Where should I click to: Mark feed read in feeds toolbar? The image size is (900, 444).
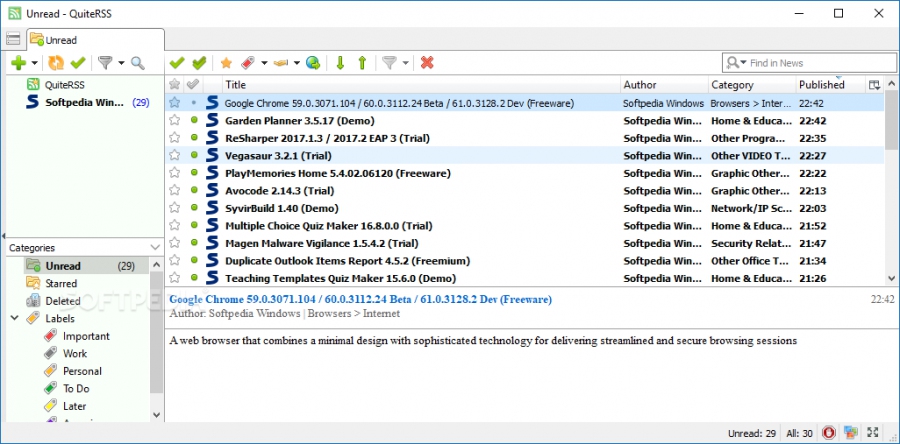click(77, 63)
